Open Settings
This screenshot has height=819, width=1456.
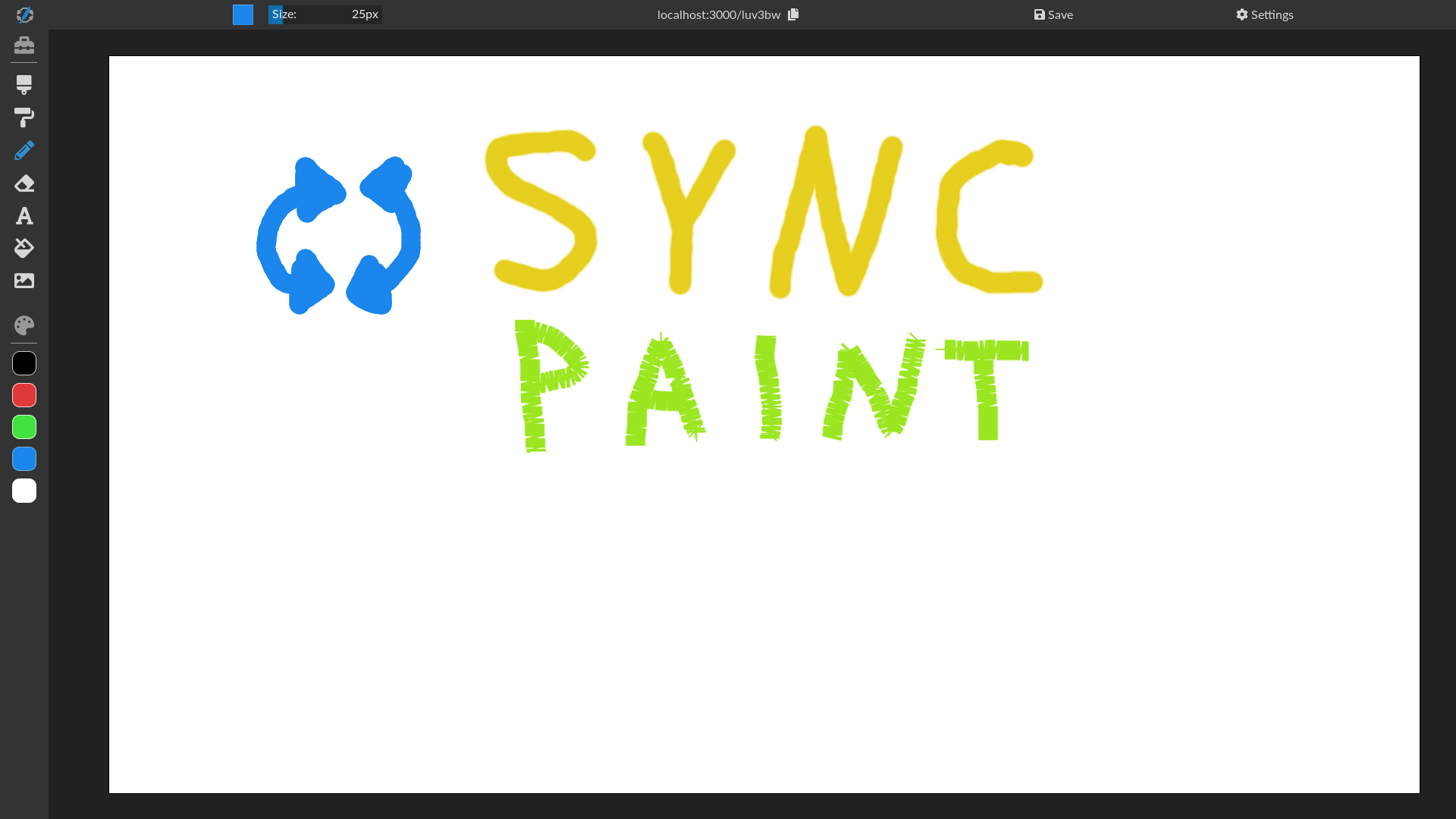[x=1264, y=14]
